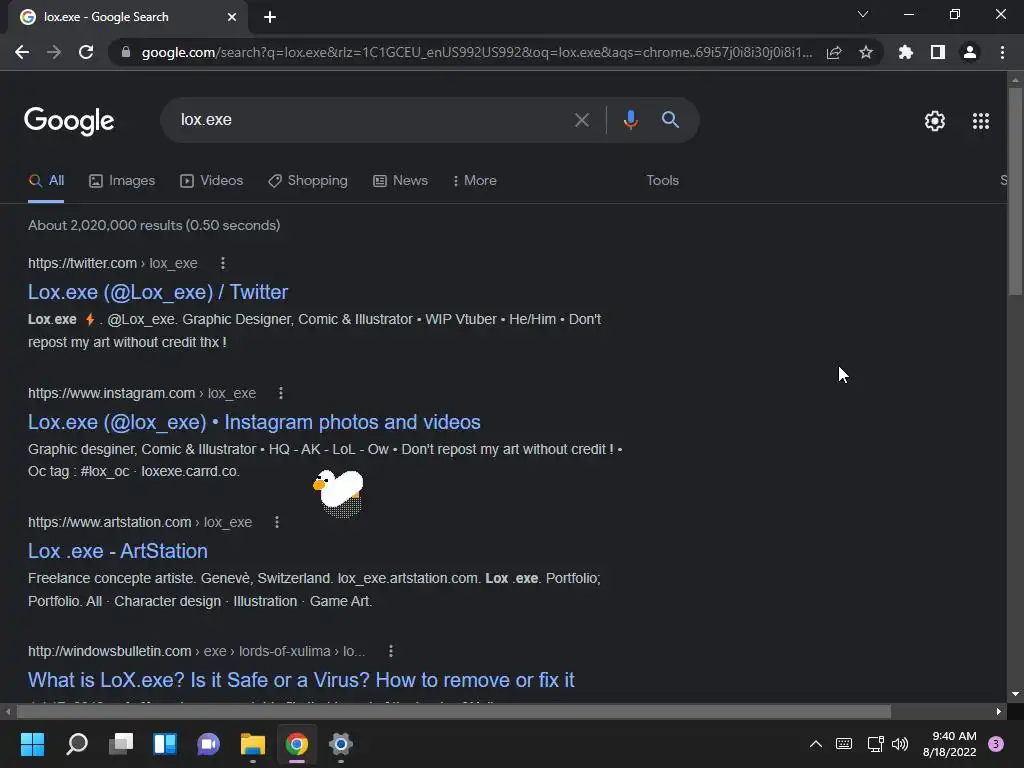1024x768 pixels.
Task: Expand the More search categories
Action: (x=475, y=181)
